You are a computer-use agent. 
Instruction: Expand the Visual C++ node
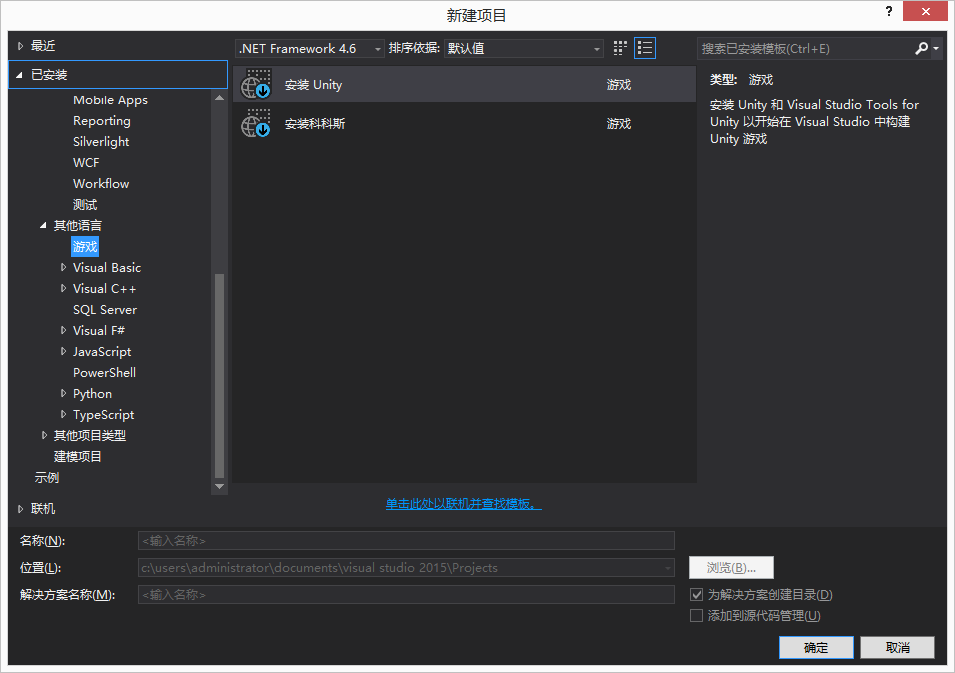tap(63, 288)
